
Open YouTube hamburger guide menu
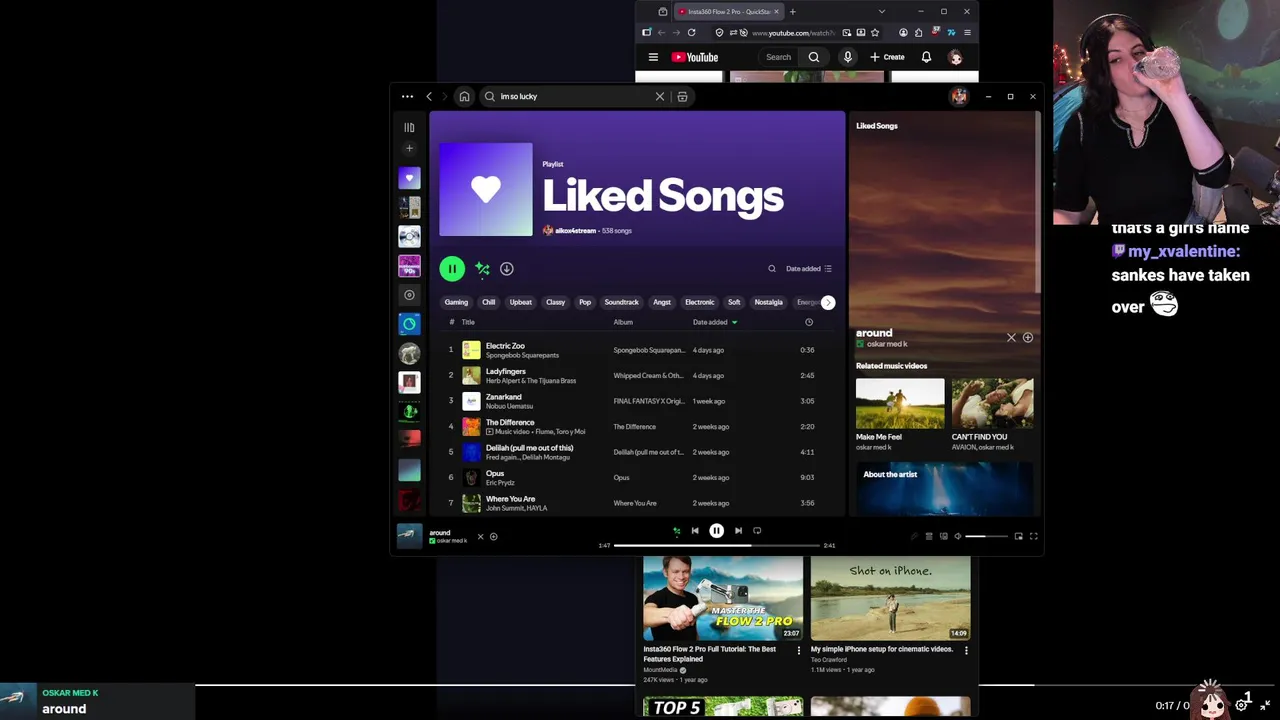(653, 57)
